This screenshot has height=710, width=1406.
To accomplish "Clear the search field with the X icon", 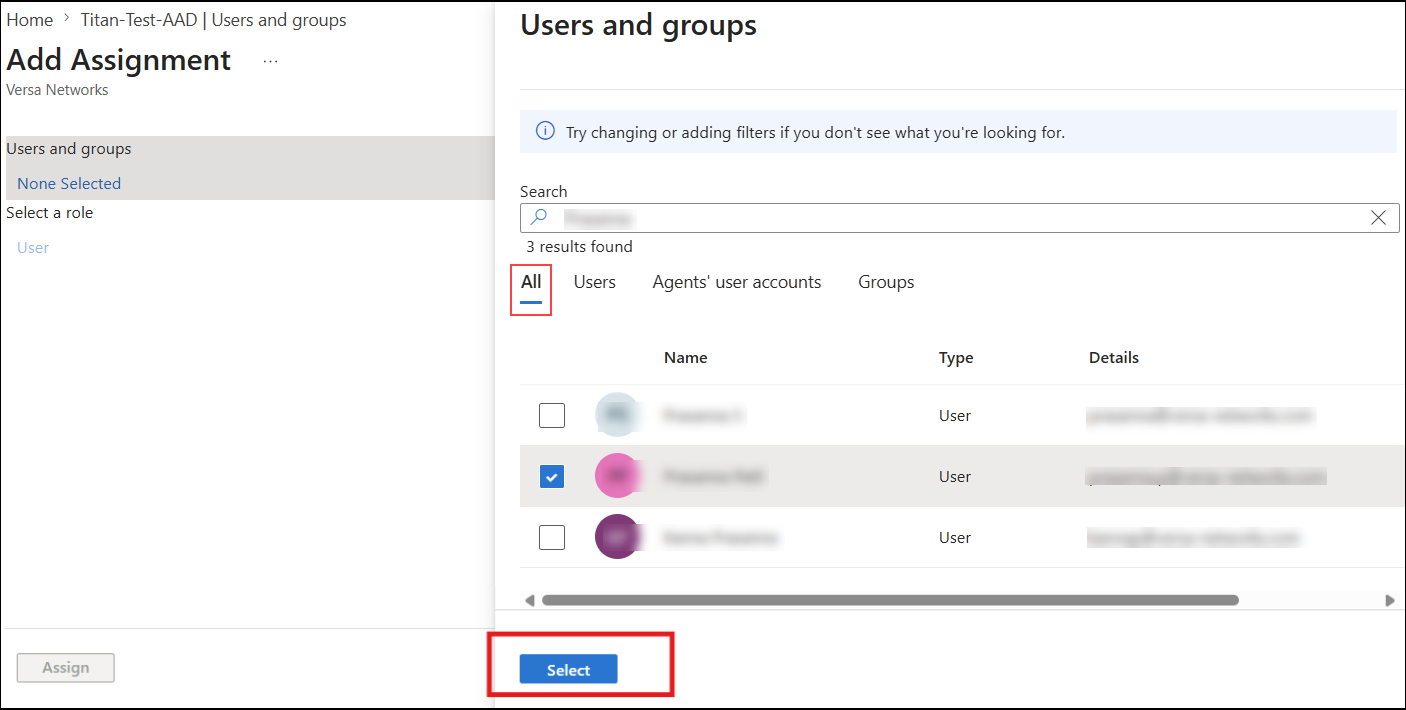I will click(x=1378, y=217).
